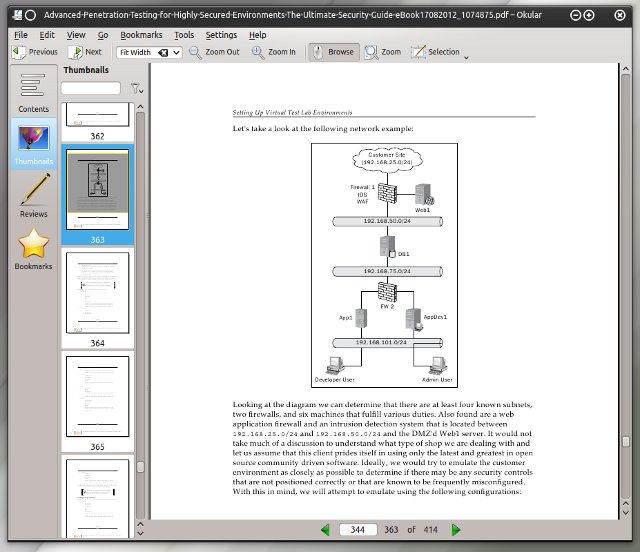This screenshot has width=640, height=552.
Task: Go back using green left arrow
Action: 325,529
